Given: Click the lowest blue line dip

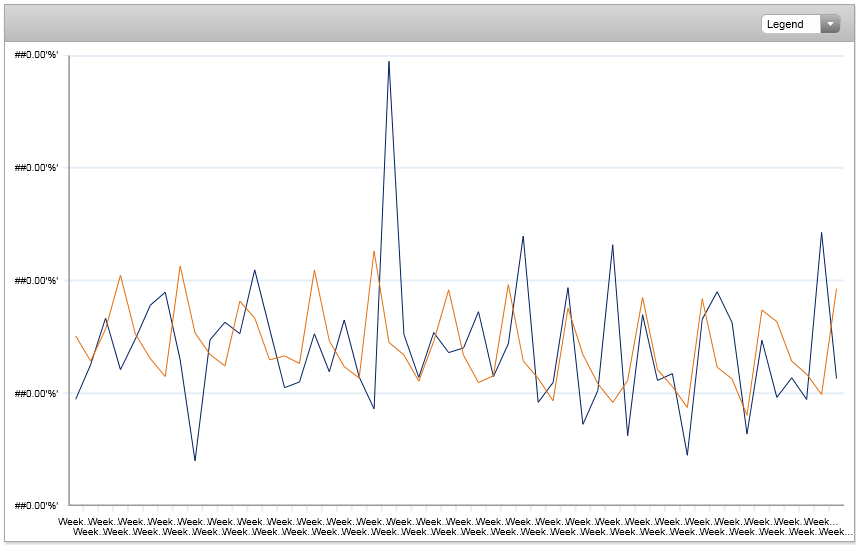Looking at the screenshot, I should click(x=195, y=460).
